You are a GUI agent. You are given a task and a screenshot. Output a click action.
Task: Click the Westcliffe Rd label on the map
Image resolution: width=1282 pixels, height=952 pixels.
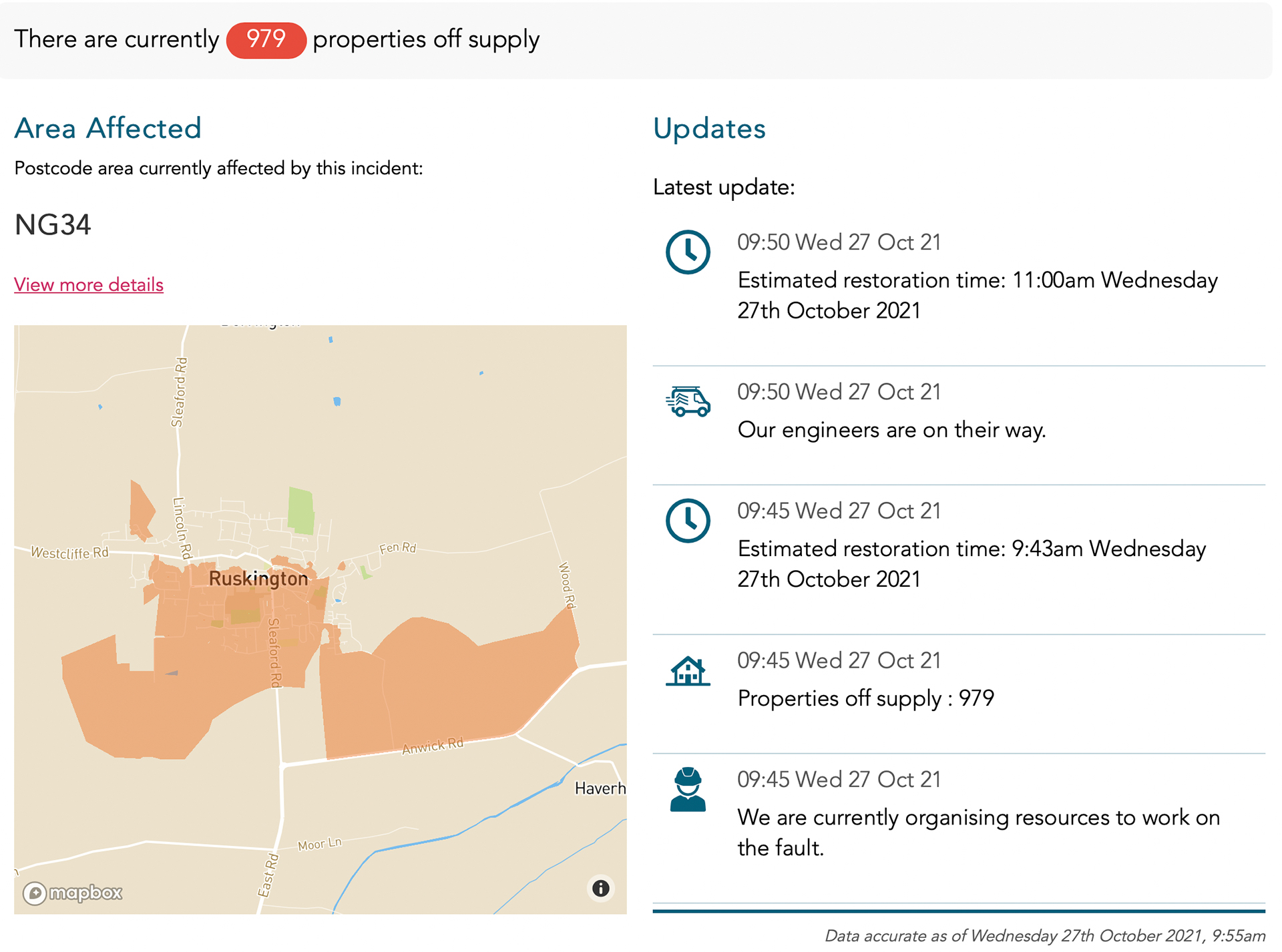(69, 553)
